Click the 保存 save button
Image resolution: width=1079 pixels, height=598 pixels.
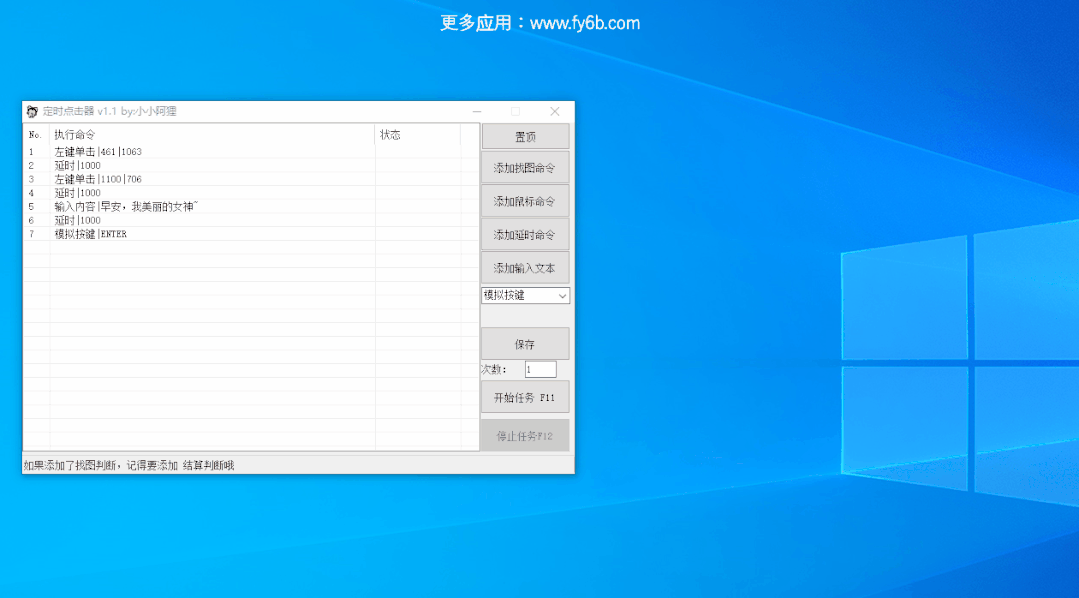pyautogui.click(x=525, y=344)
